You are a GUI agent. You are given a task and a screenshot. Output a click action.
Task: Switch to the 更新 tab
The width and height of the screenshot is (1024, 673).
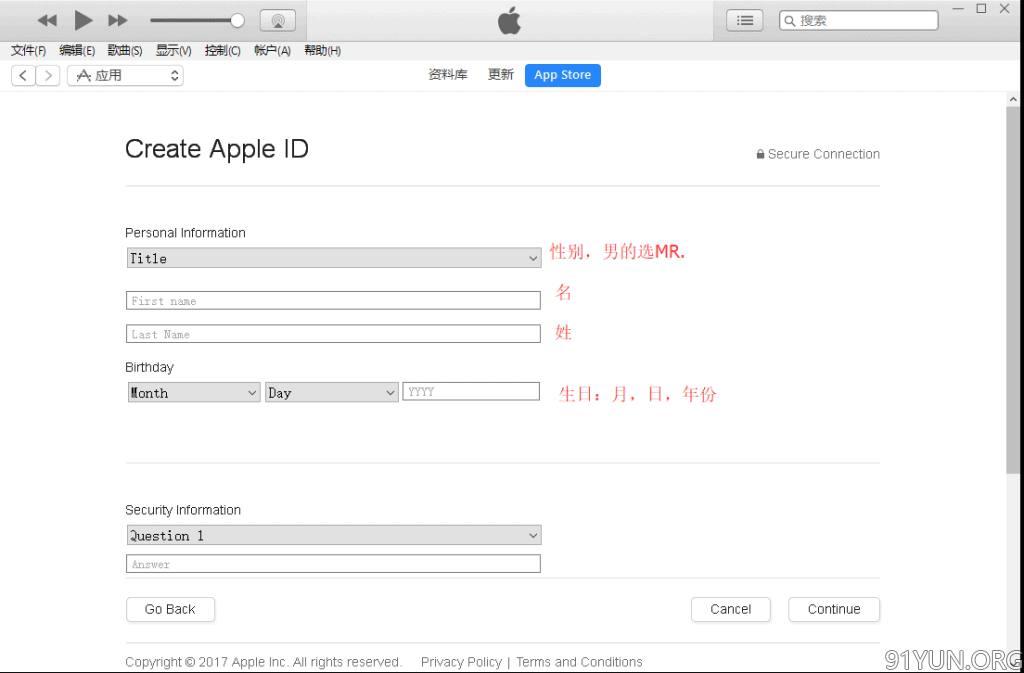[x=501, y=75]
